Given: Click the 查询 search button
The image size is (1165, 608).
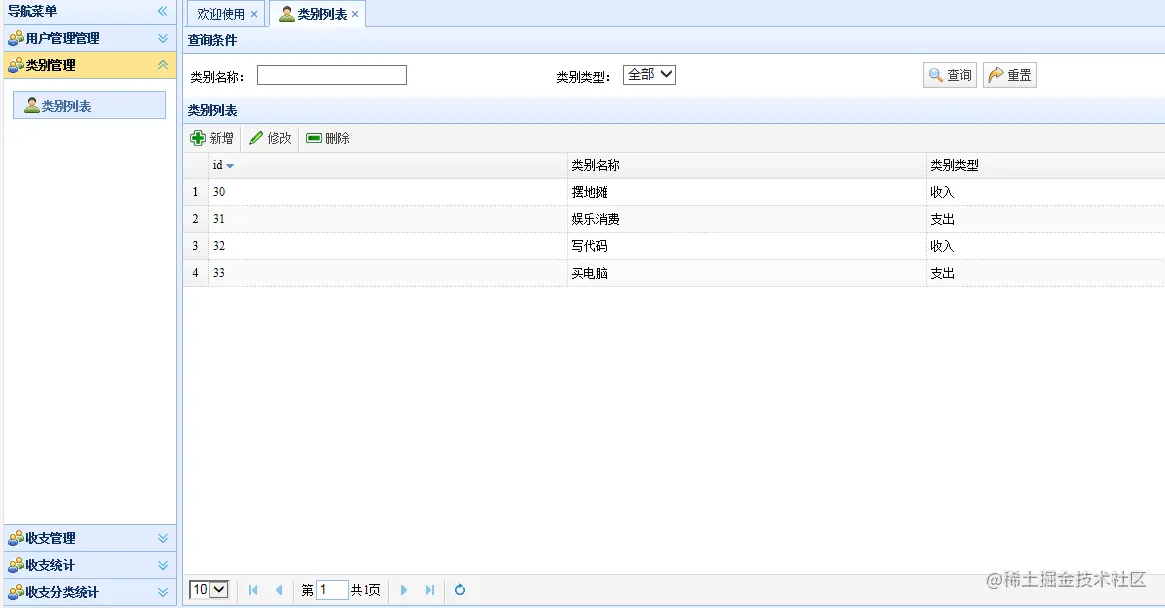Looking at the screenshot, I should 950,75.
